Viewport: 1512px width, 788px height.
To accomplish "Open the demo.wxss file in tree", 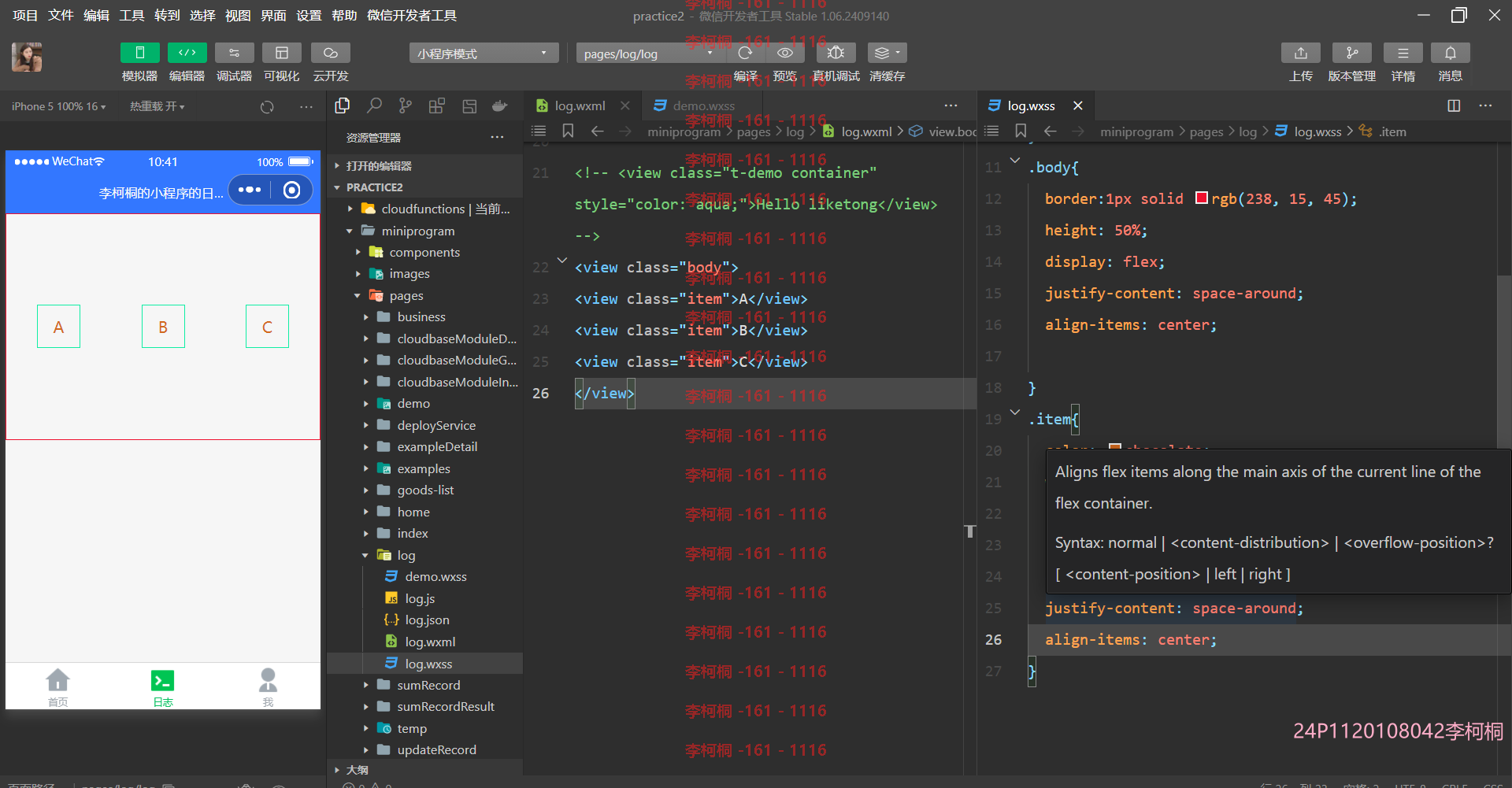I will pyautogui.click(x=435, y=576).
